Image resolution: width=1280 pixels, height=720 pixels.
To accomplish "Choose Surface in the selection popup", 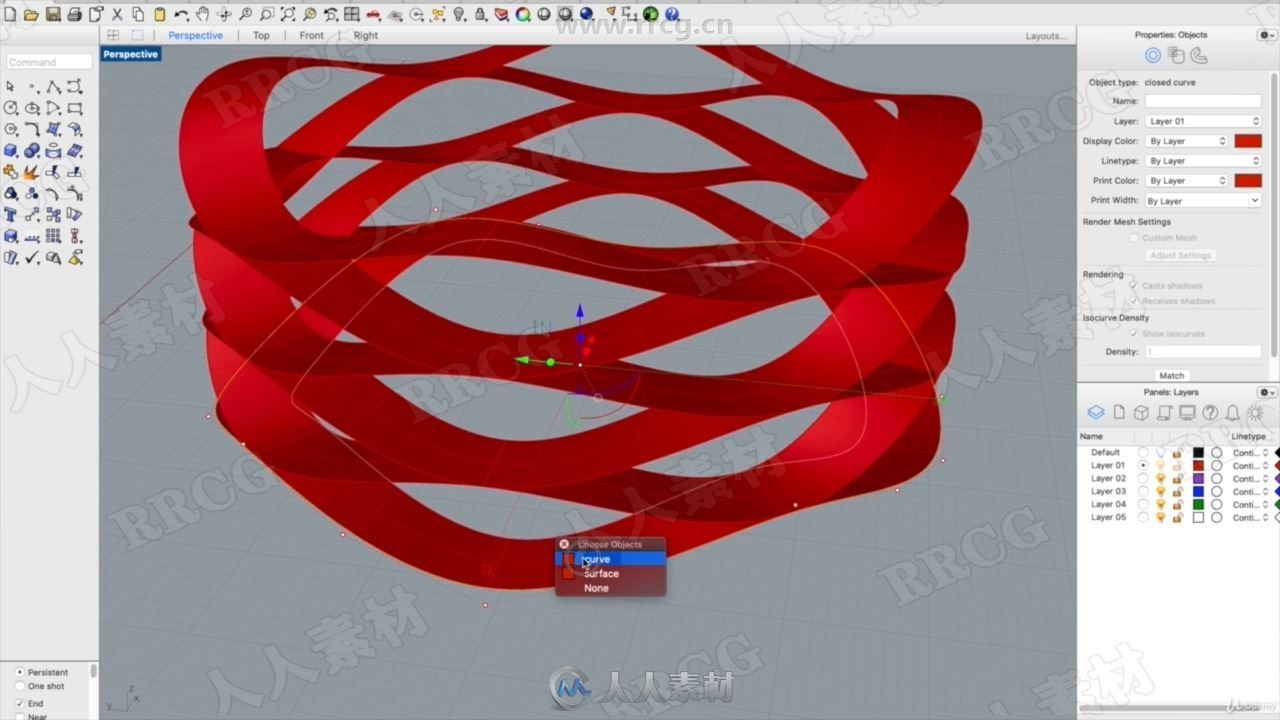I will point(610,573).
